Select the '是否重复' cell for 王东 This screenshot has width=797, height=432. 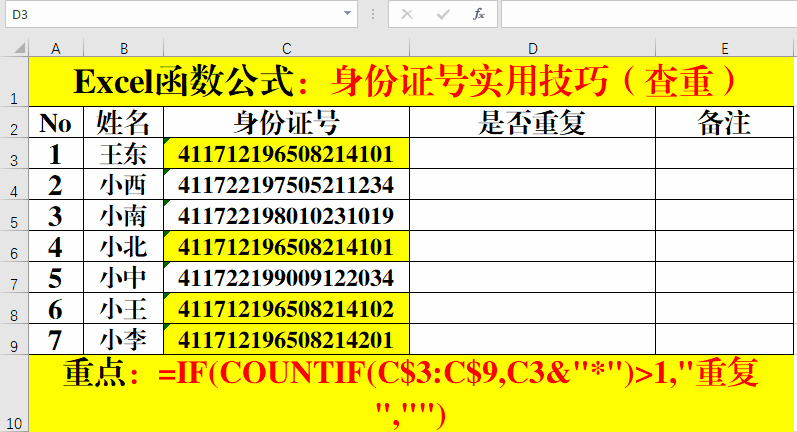533,153
